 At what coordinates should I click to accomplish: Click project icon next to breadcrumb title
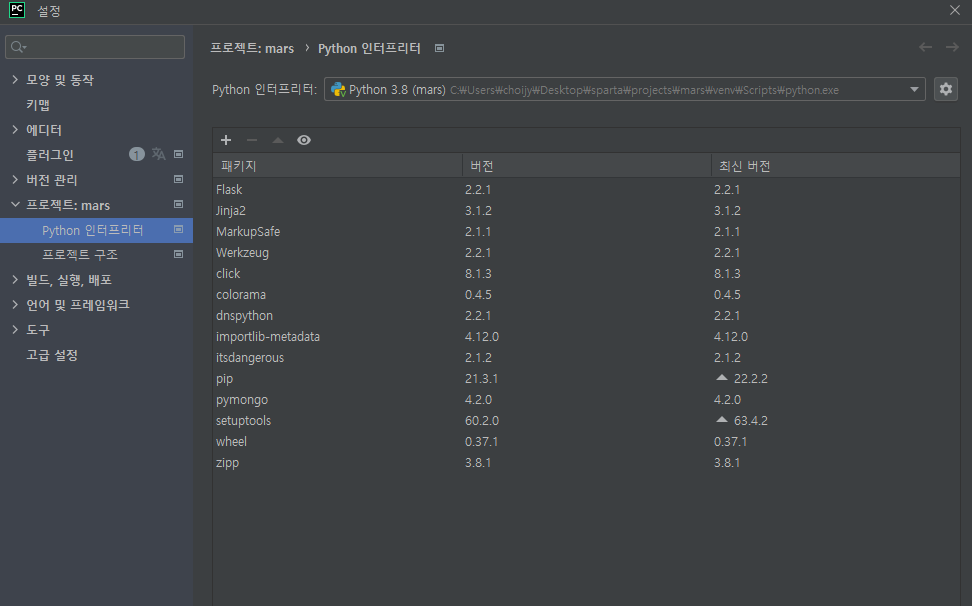(x=440, y=48)
